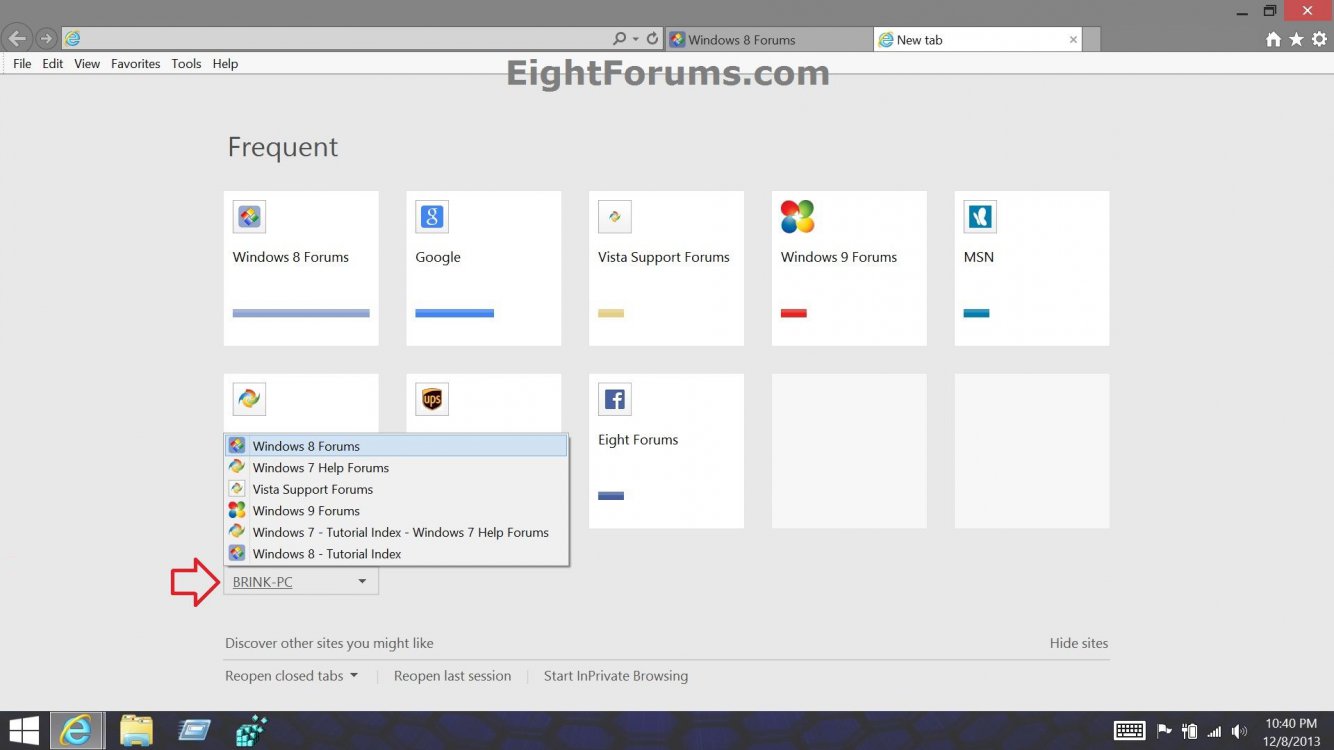This screenshot has height=750, width=1334.
Task: Launch File Explorer from the taskbar
Action: coord(136,731)
